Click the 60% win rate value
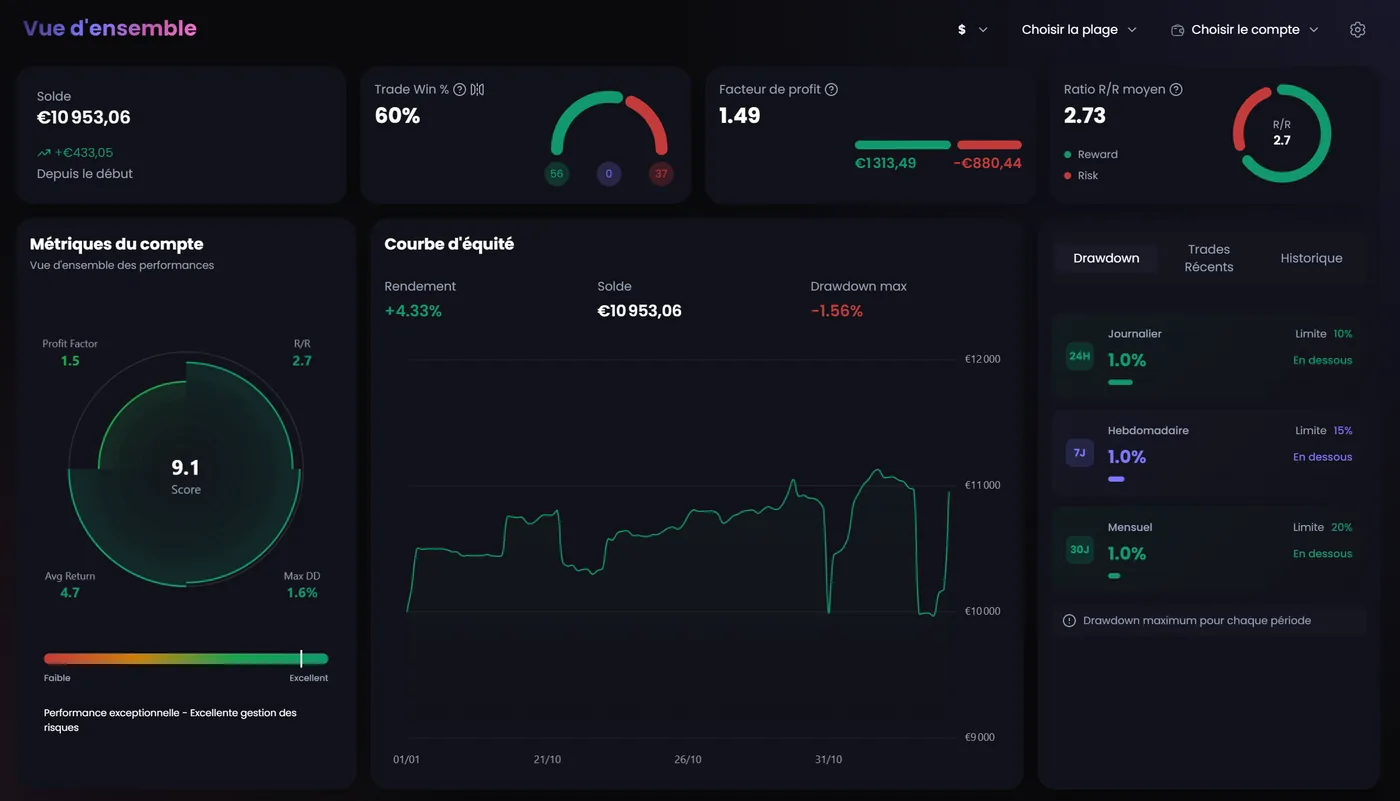 point(397,116)
